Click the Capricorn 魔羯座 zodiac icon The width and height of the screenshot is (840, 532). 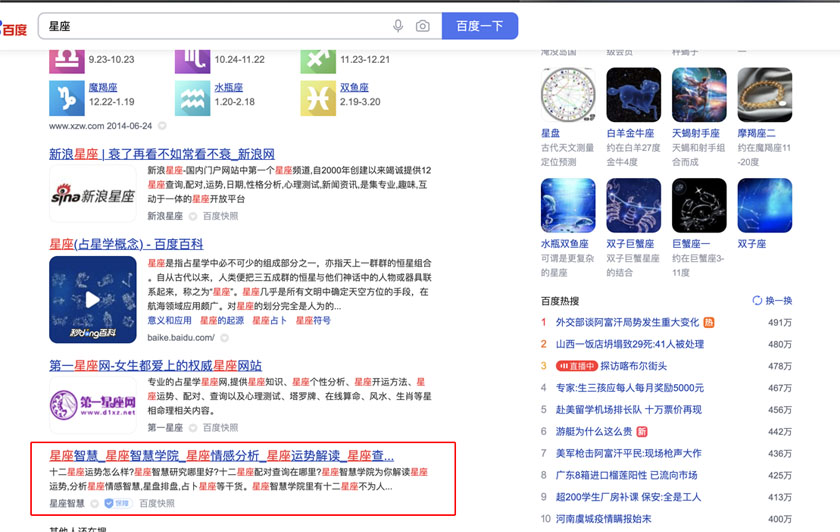[x=66, y=98]
